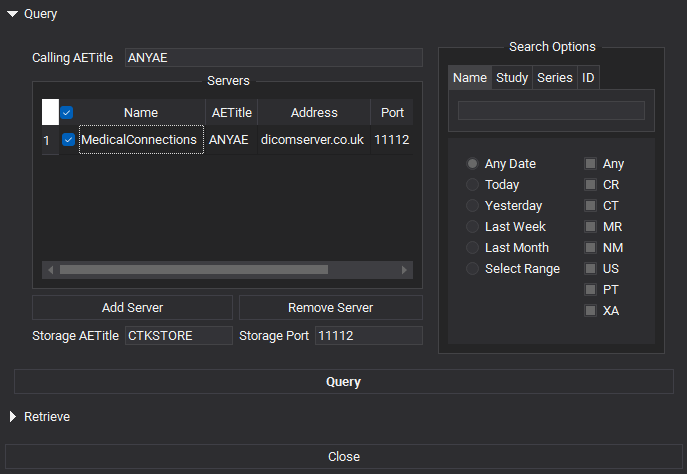Click the Name column header
Image resolution: width=687 pixels, height=474 pixels.
tap(141, 113)
